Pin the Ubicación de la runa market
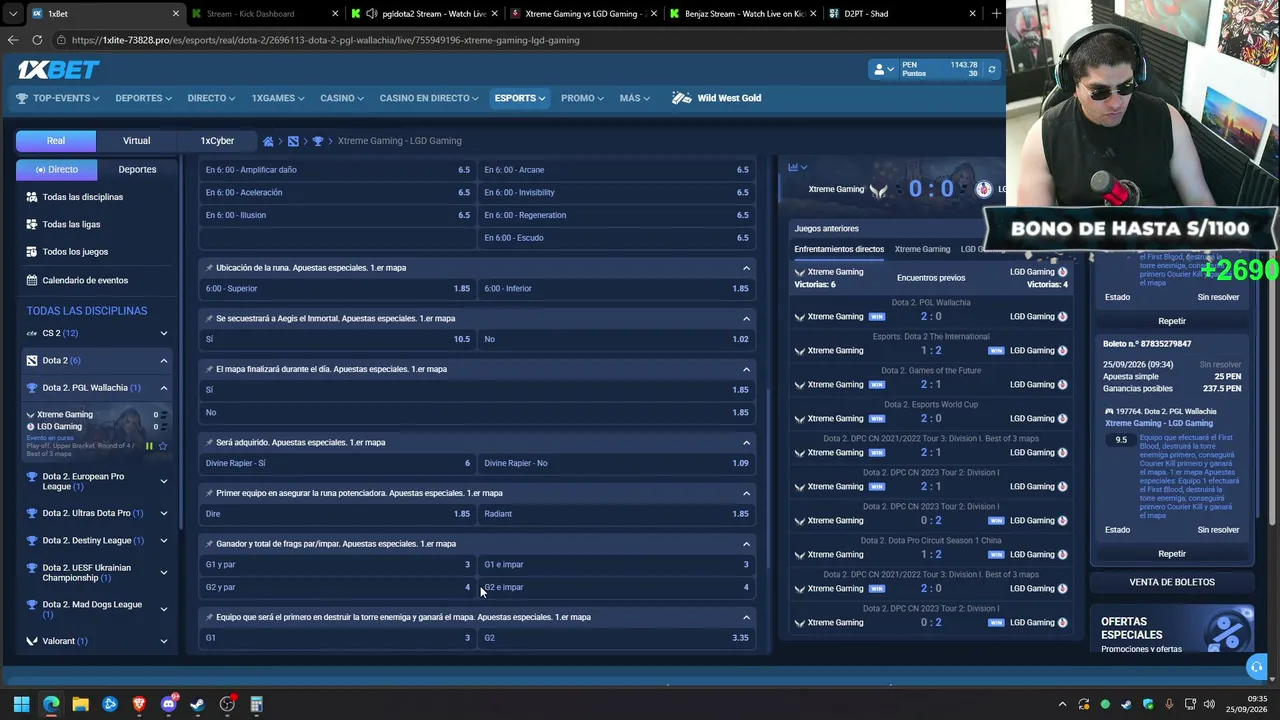The image size is (1280, 720). click(209, 268)
